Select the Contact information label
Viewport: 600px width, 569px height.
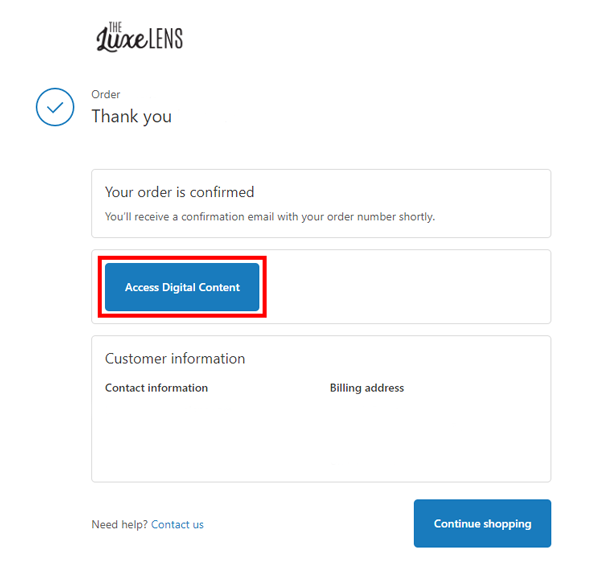(156, 388)
